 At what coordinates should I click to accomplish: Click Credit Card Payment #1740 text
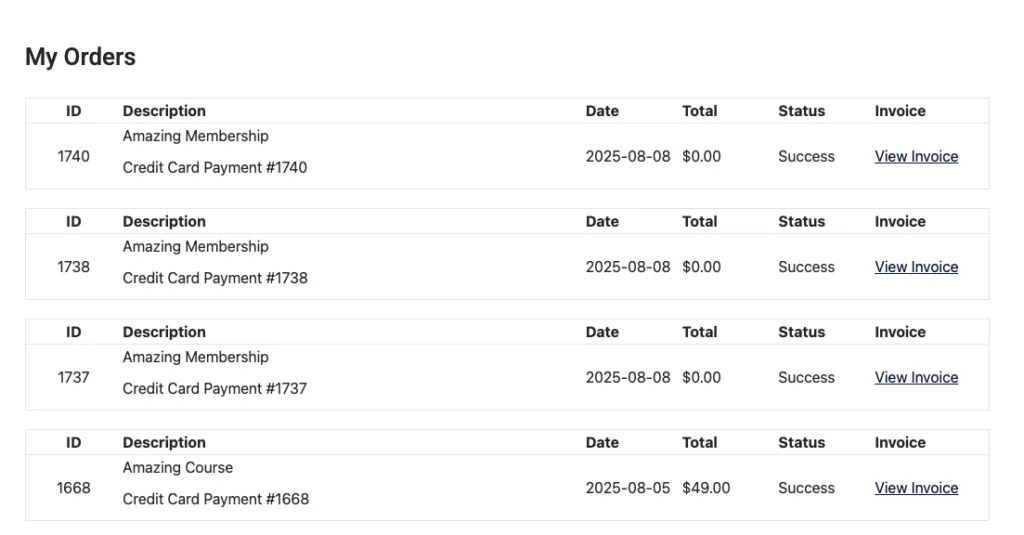pyautogui.click(x=215, y=168)
